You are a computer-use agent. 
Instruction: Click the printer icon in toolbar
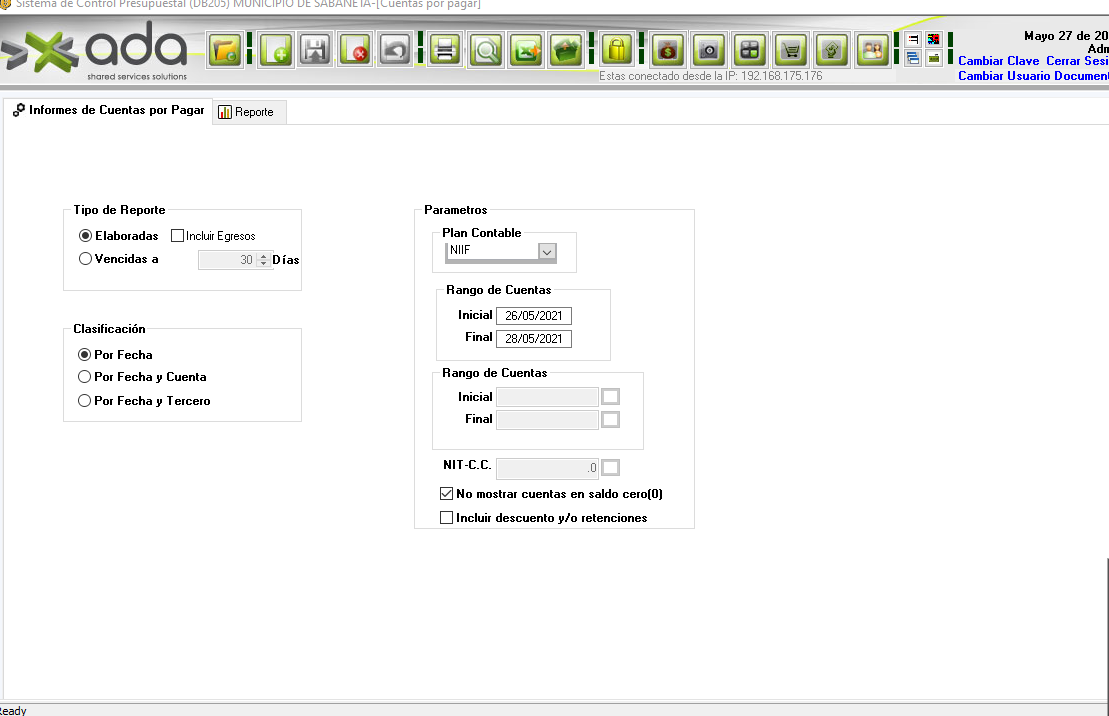coord(444,49)
